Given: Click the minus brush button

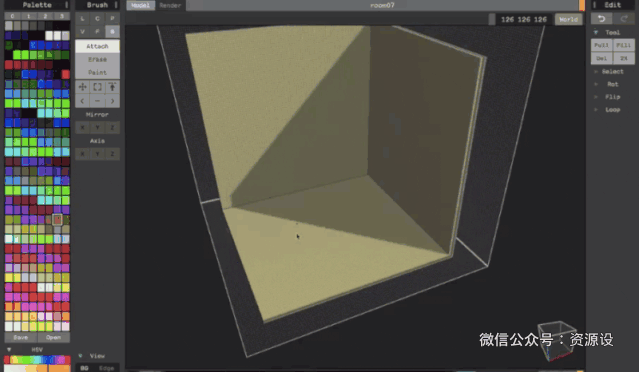Looking at the screenshot, I should [x=97, y=101].
